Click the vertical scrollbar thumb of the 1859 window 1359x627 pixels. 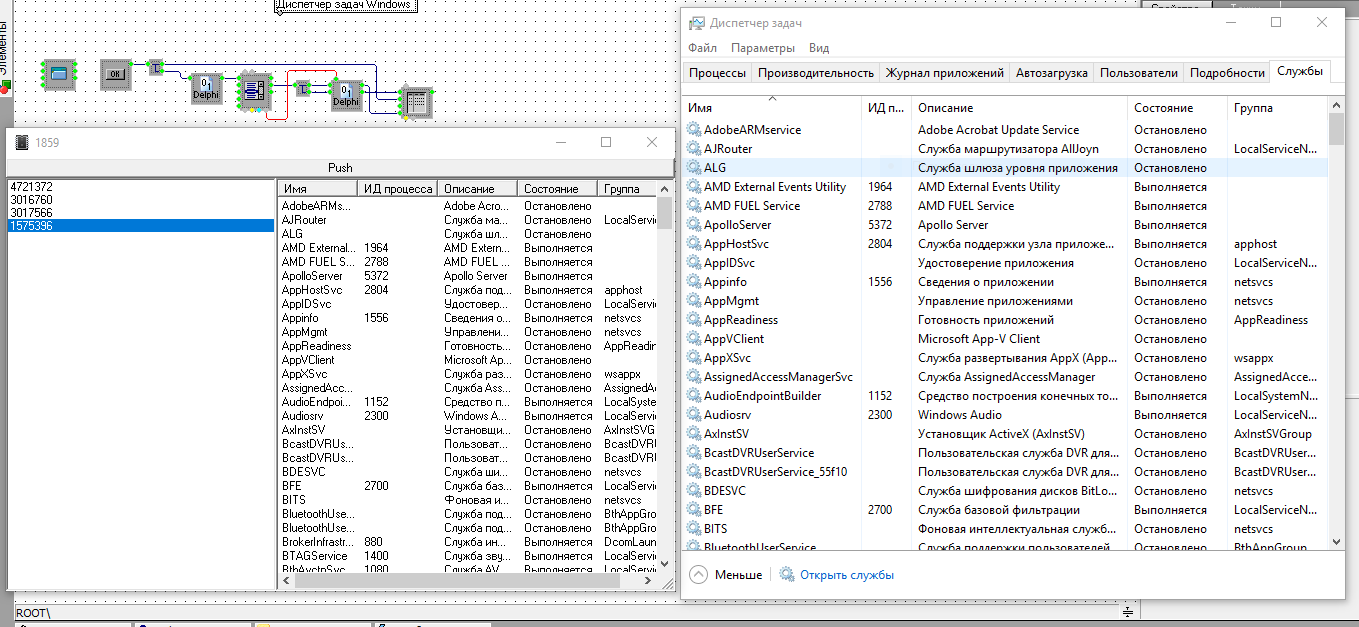click(x=664, y=214)
